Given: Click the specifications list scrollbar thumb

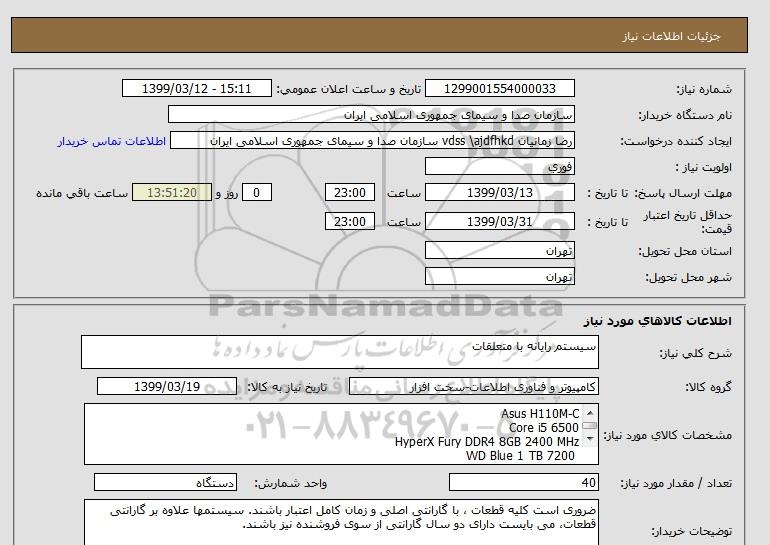Looking at the screenshot, I should (590, 426).
